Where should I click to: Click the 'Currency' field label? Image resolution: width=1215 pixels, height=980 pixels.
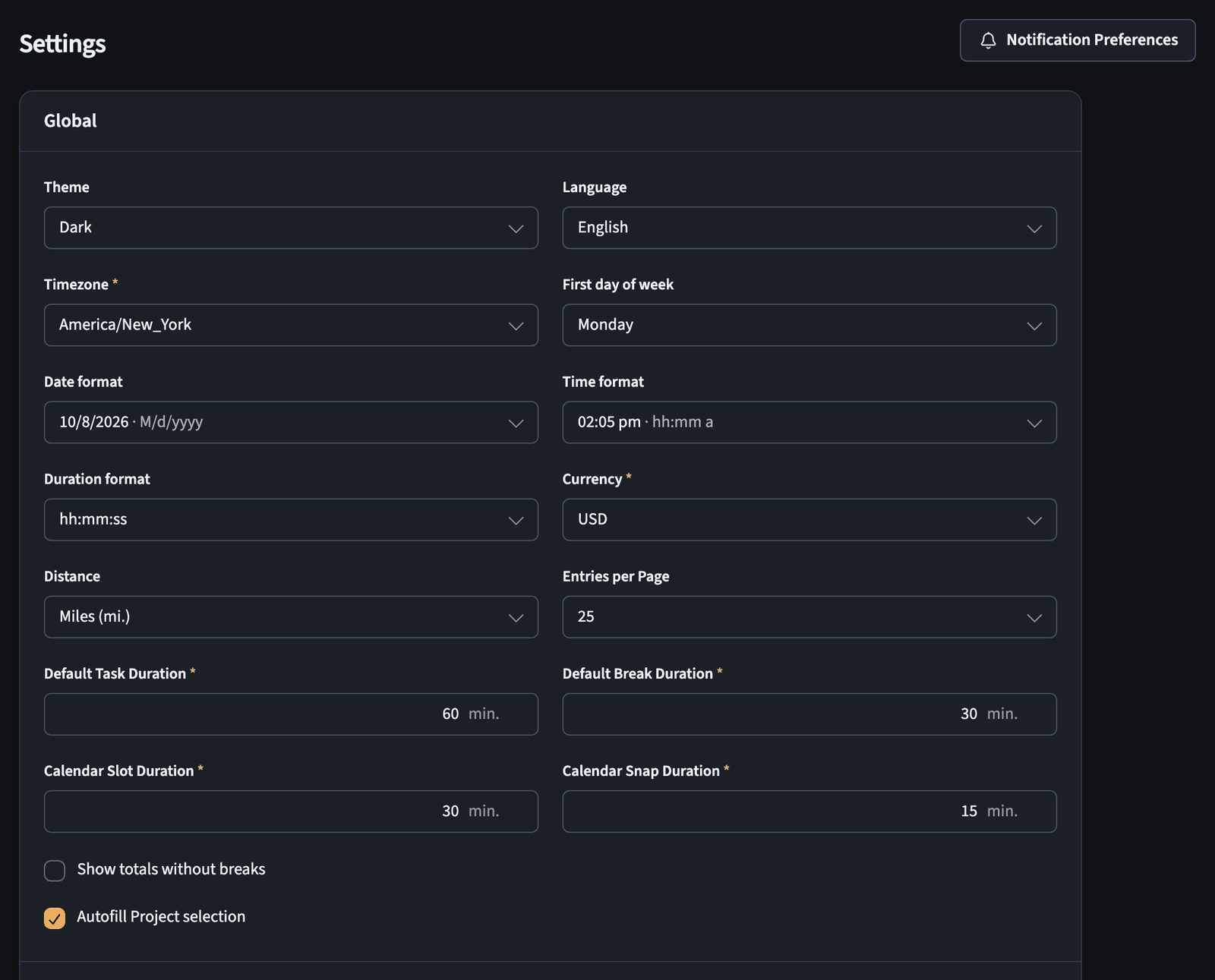[592, 479]
